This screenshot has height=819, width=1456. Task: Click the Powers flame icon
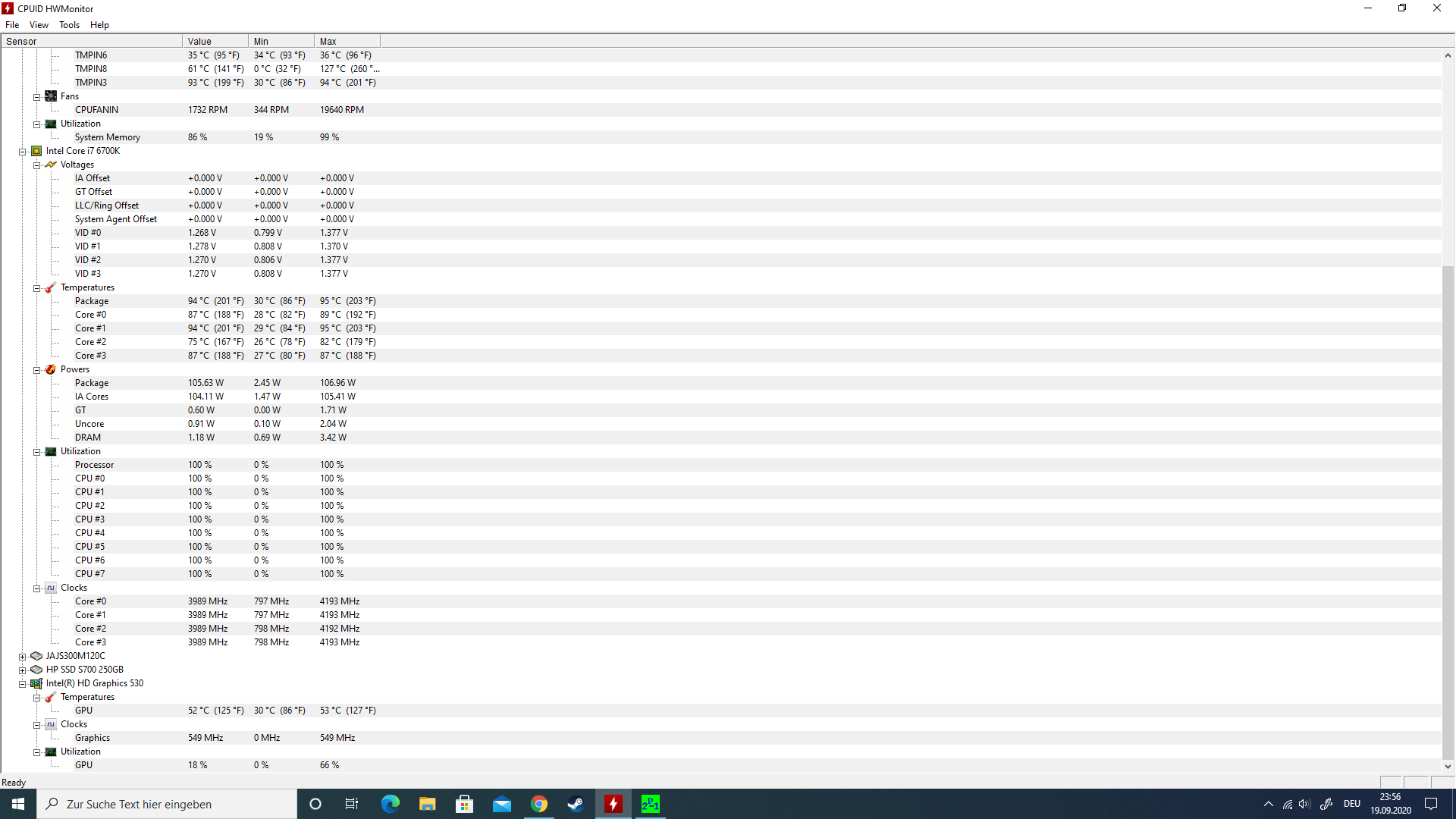50,369
